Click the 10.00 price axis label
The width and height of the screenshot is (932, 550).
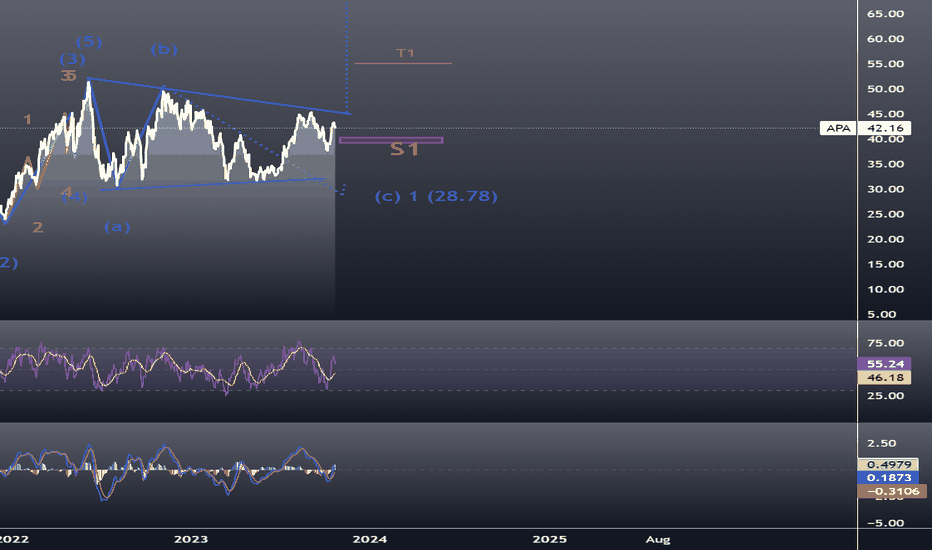click(885, 289)
